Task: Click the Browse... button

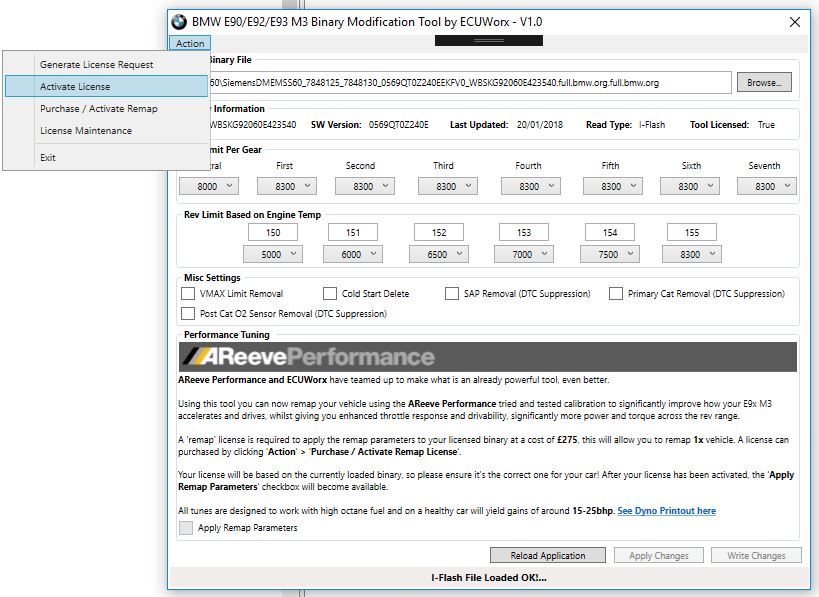Action: click(764, 83)
